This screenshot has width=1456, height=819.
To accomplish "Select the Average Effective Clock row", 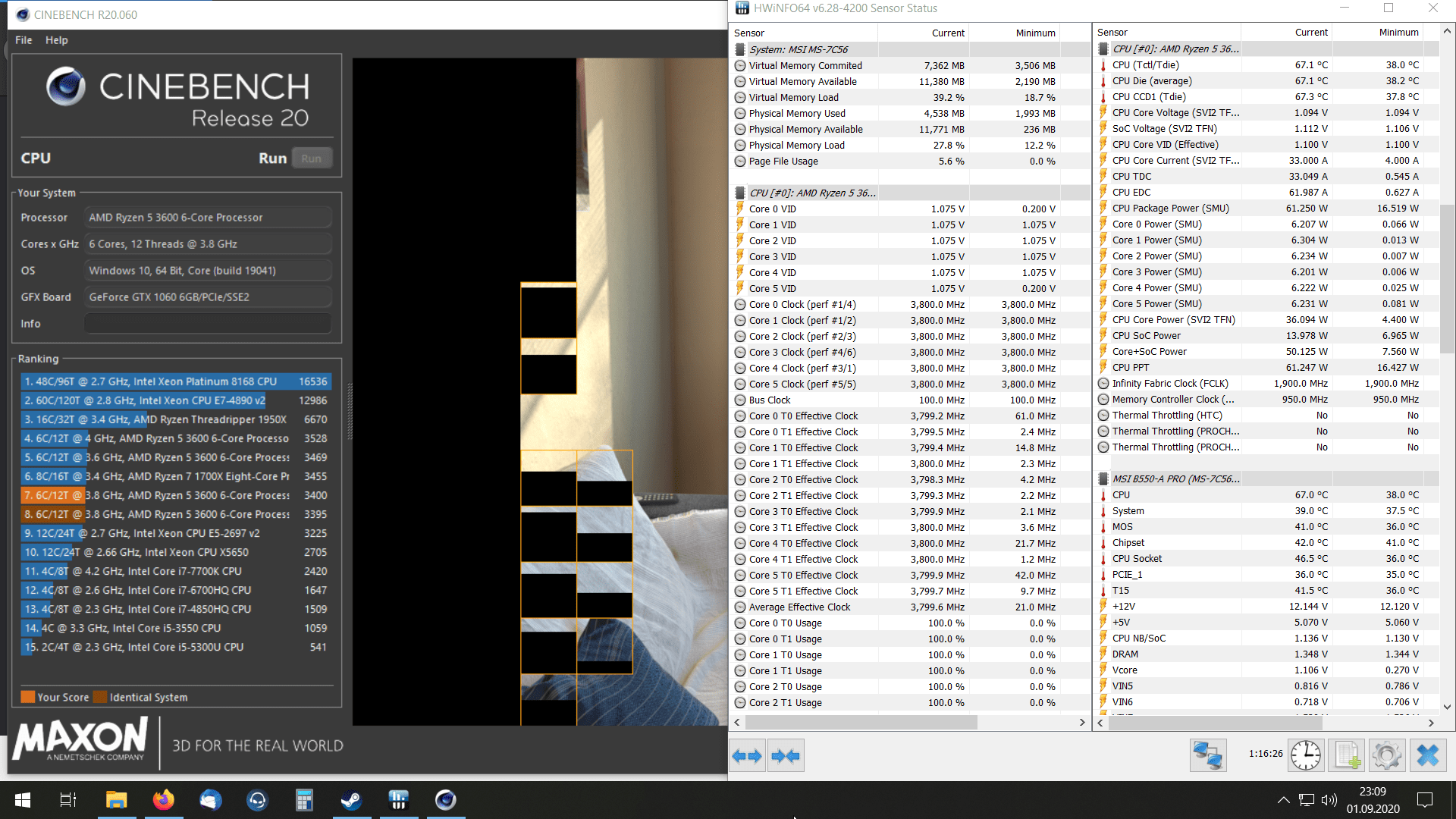I will pyautogui.click(x=910, y=607).
